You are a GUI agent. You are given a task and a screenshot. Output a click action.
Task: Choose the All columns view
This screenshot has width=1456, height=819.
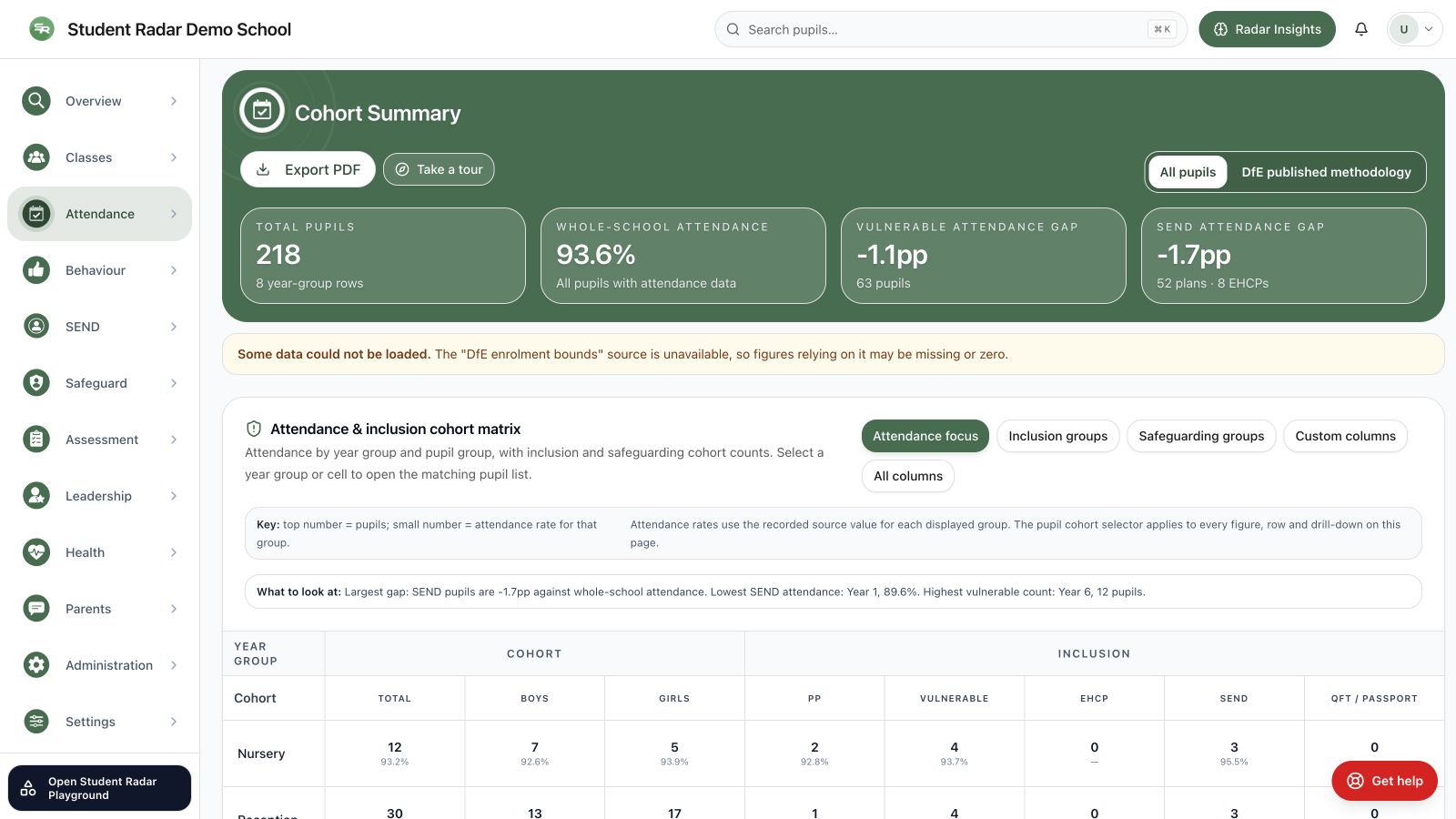click(908, 476)
